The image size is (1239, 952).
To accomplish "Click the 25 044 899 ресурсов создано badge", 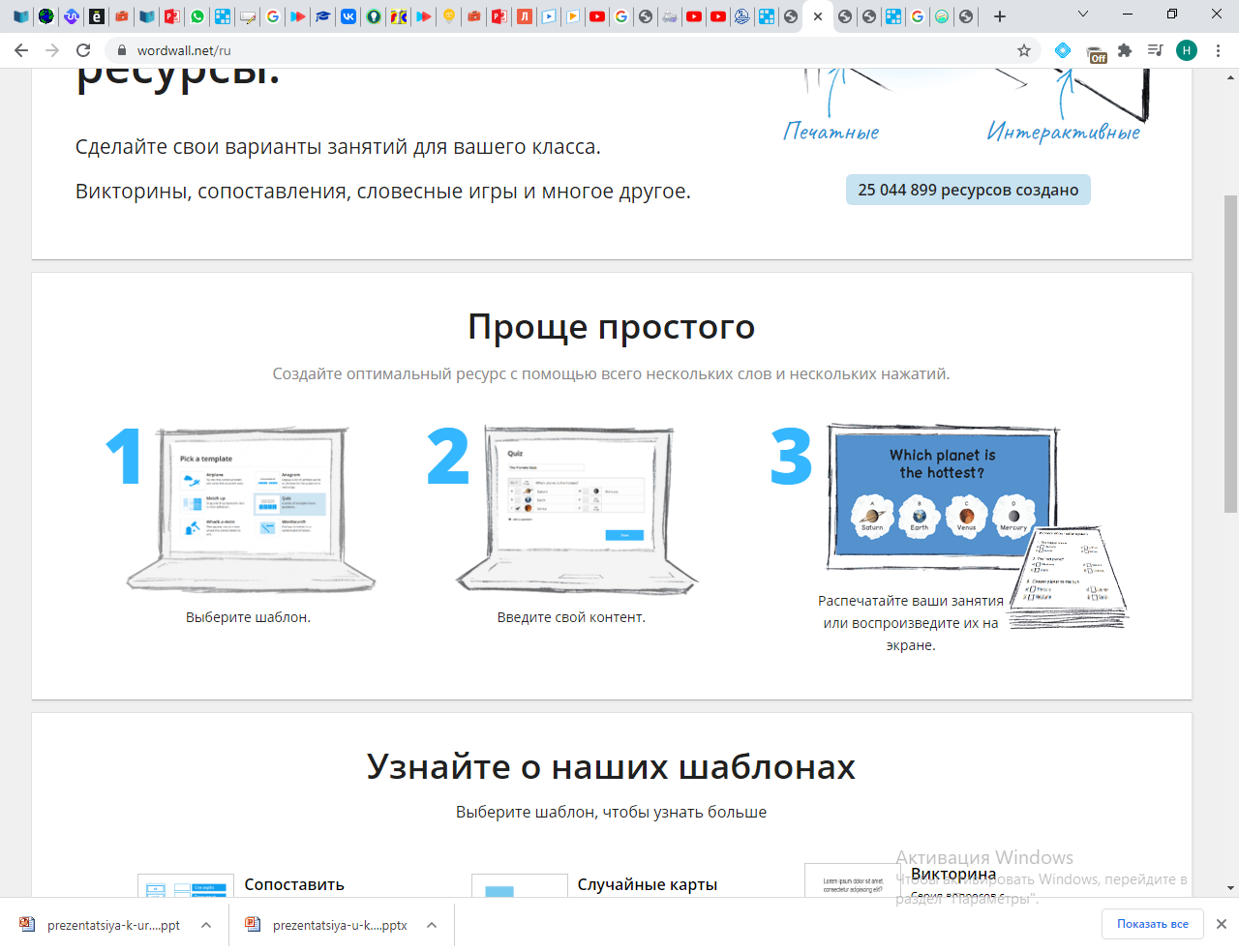I will [968, 190].
